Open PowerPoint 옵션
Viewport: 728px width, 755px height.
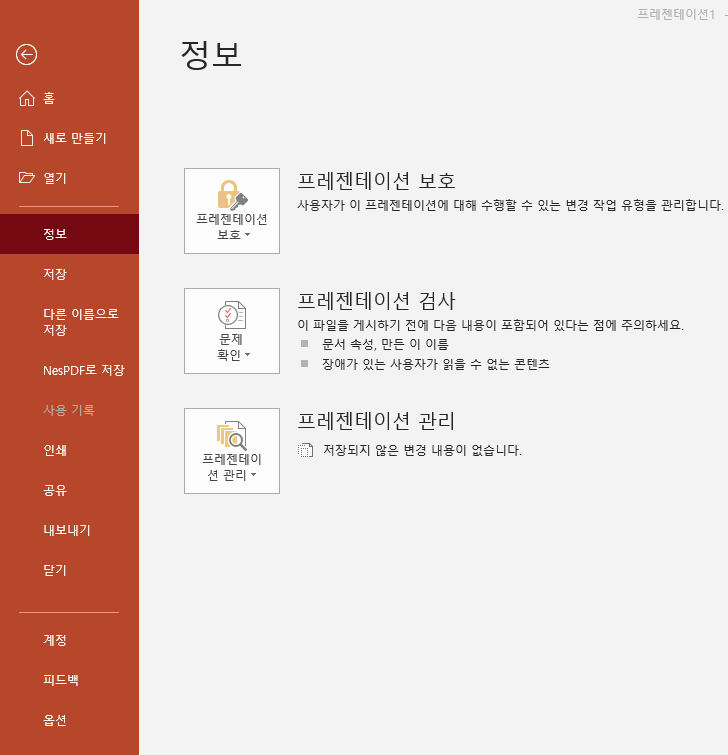(55, 720)
